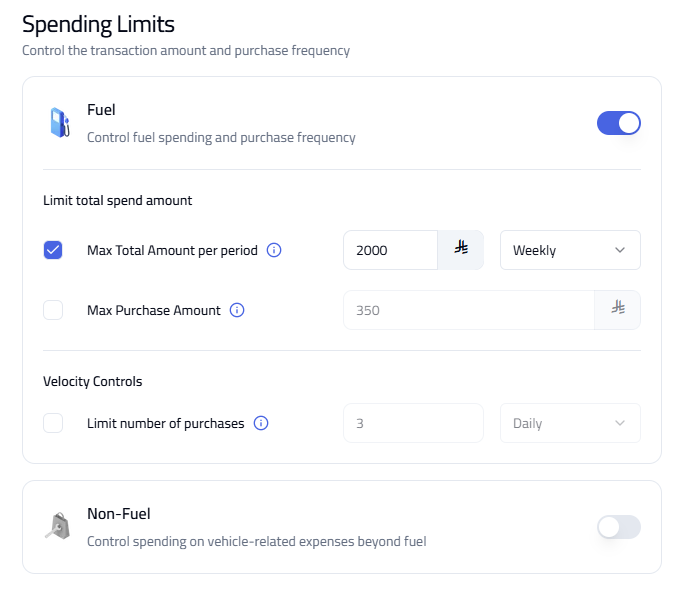This screenshot has height=592, width=682.
Task: Focus the purchases count field showing 3
Action: tap(413, 423)
